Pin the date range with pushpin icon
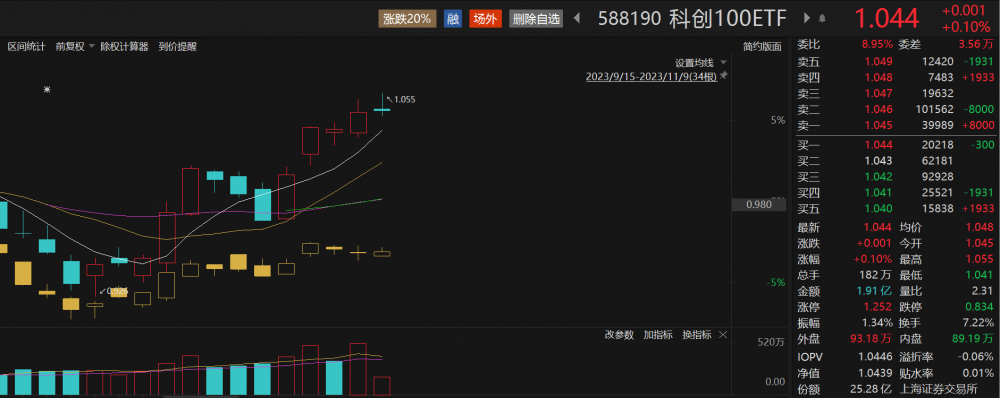 click(724, 76)
